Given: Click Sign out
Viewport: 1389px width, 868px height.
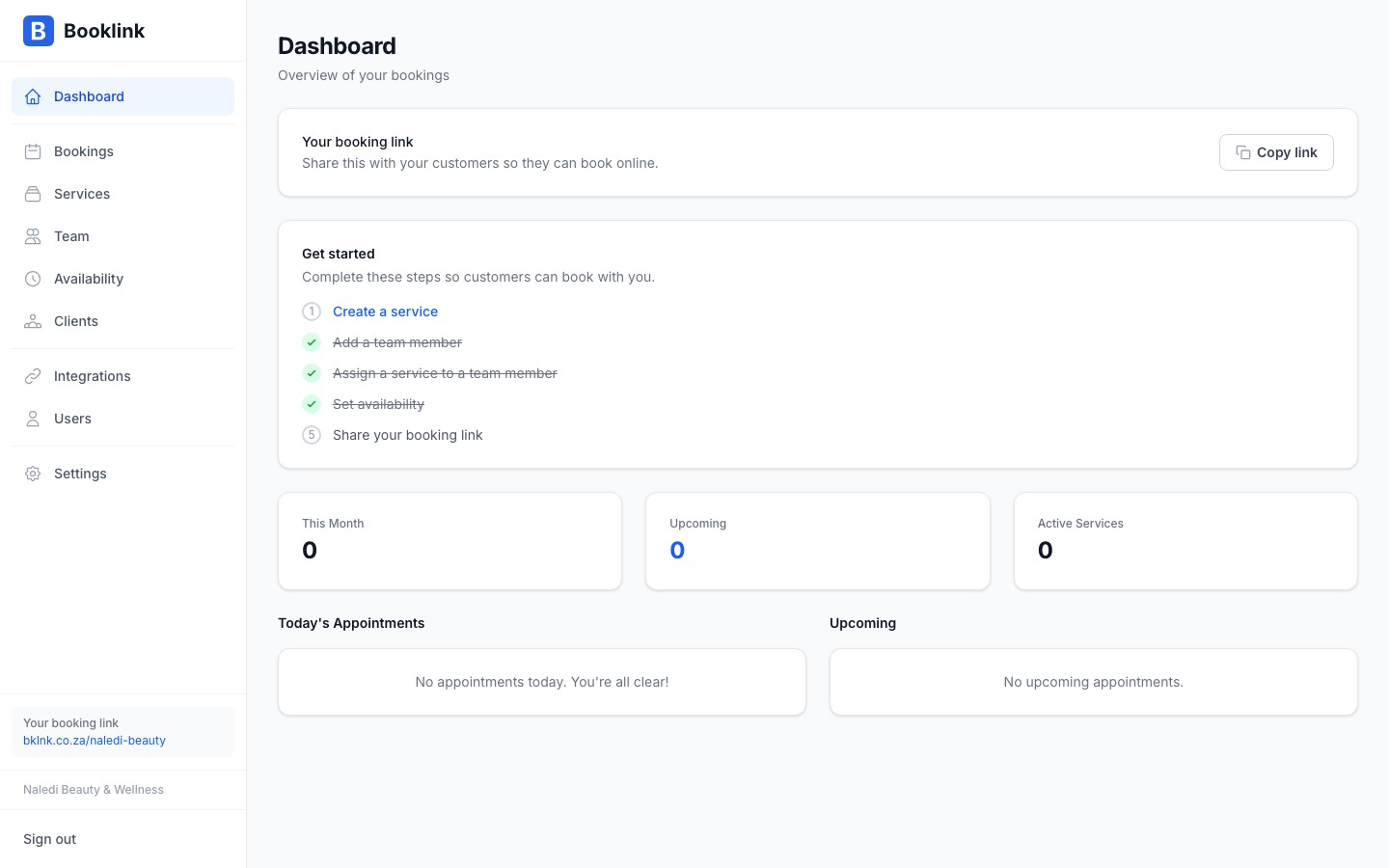Looking at the screenshot, I should 49,839.
